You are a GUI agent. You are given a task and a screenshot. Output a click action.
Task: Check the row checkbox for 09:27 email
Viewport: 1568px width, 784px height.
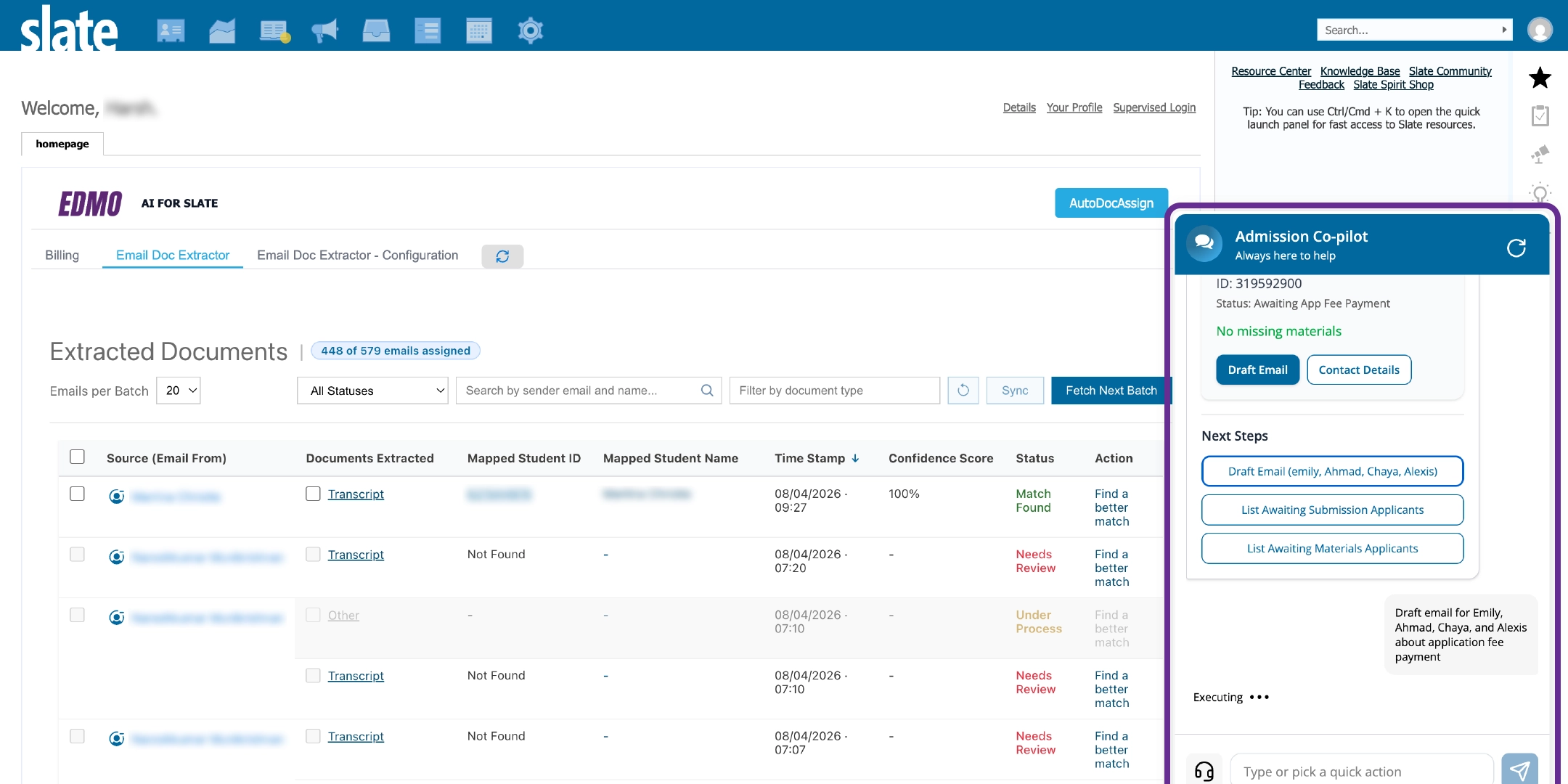(x=77, y=494)
